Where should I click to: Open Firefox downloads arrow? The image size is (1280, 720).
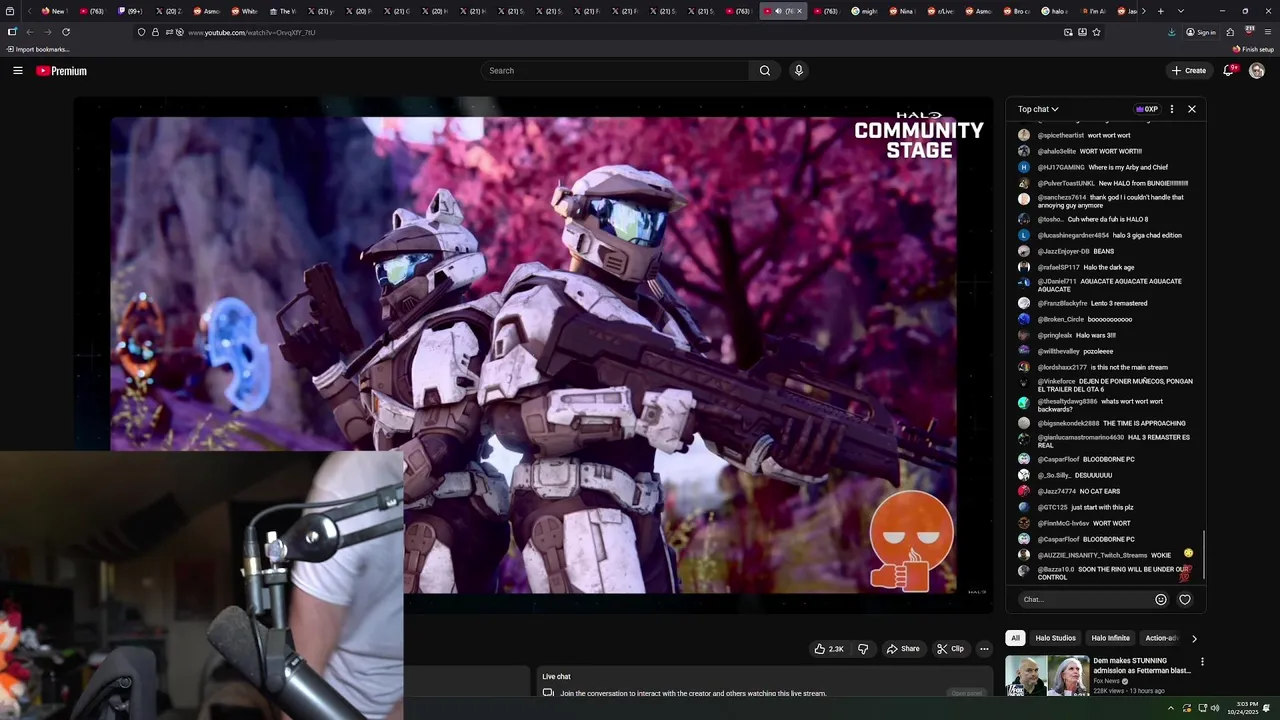pos(1172,32)
